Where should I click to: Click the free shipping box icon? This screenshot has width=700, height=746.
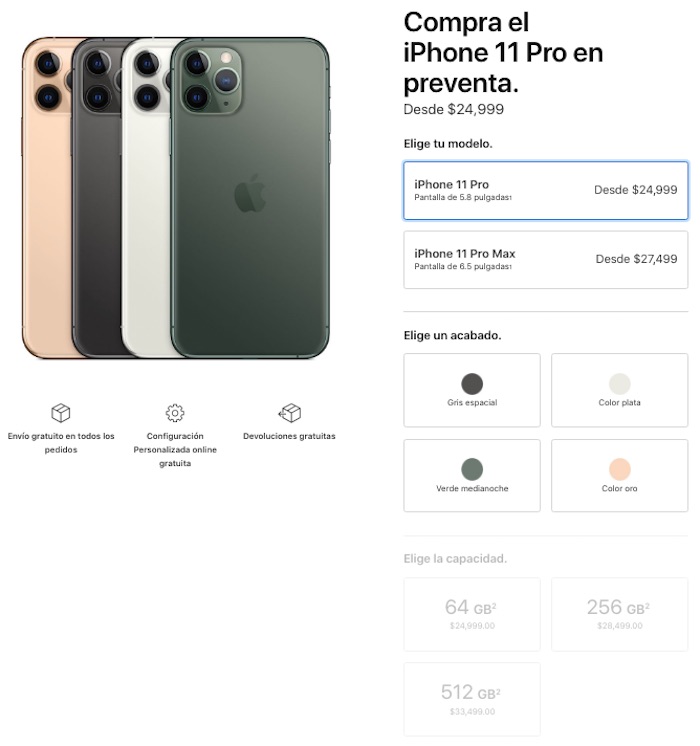click(x=60, y=412)
